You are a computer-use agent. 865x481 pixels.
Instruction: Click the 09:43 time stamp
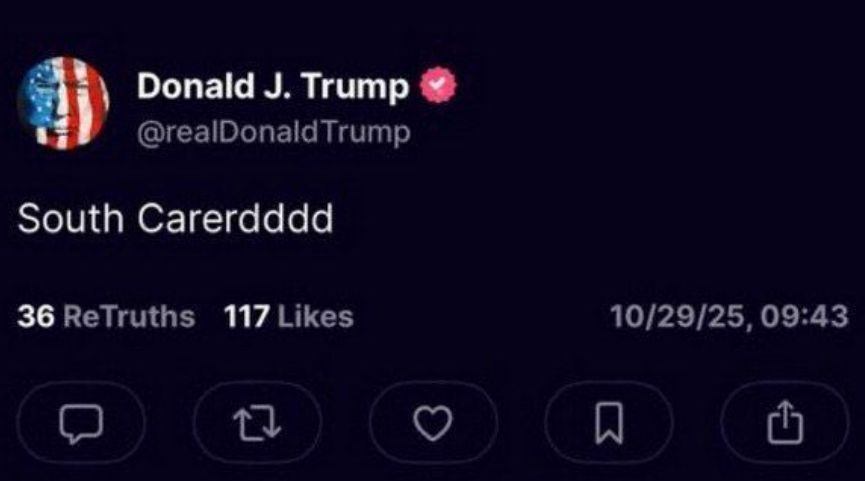pos(804,317)
